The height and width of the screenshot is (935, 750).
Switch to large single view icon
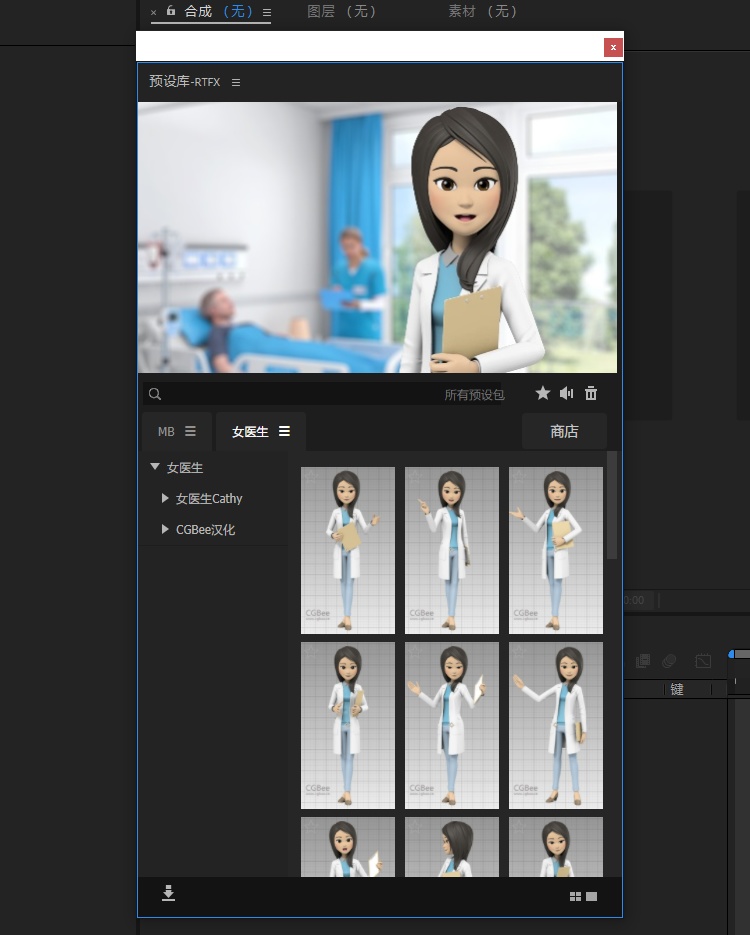coord(591,897)
